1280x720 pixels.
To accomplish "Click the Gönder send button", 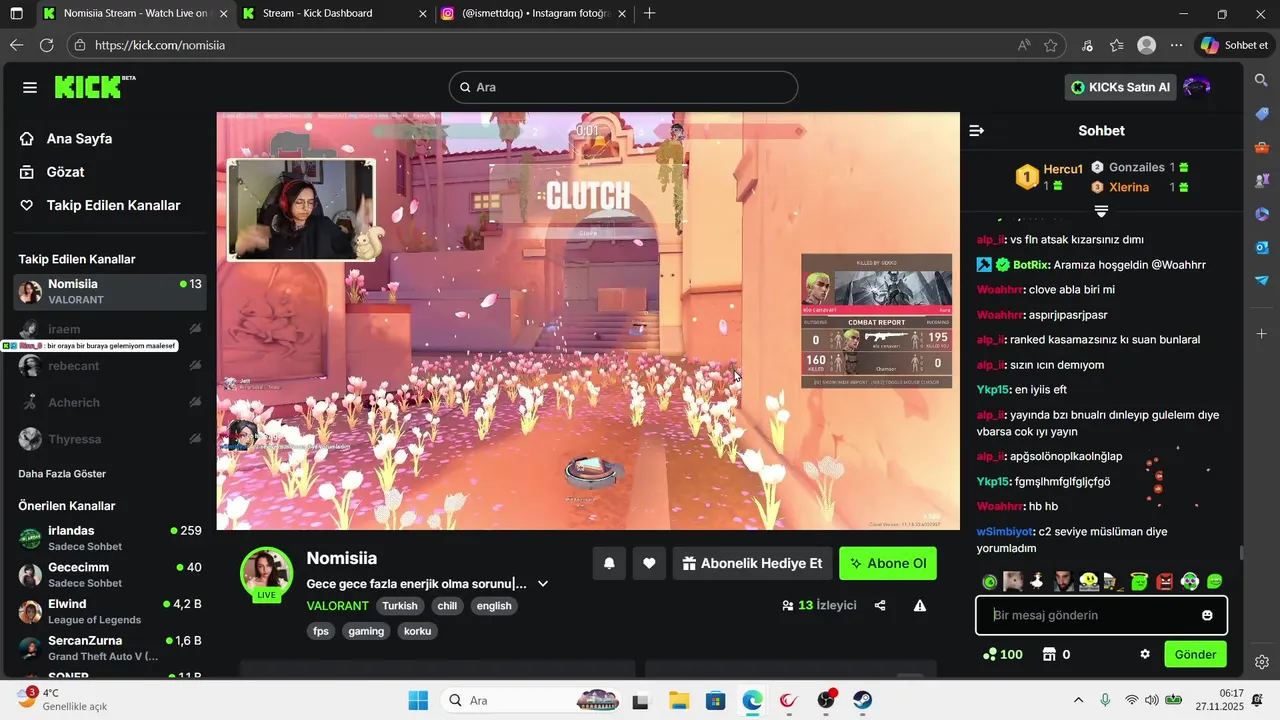I will (x=1195, y=654).
